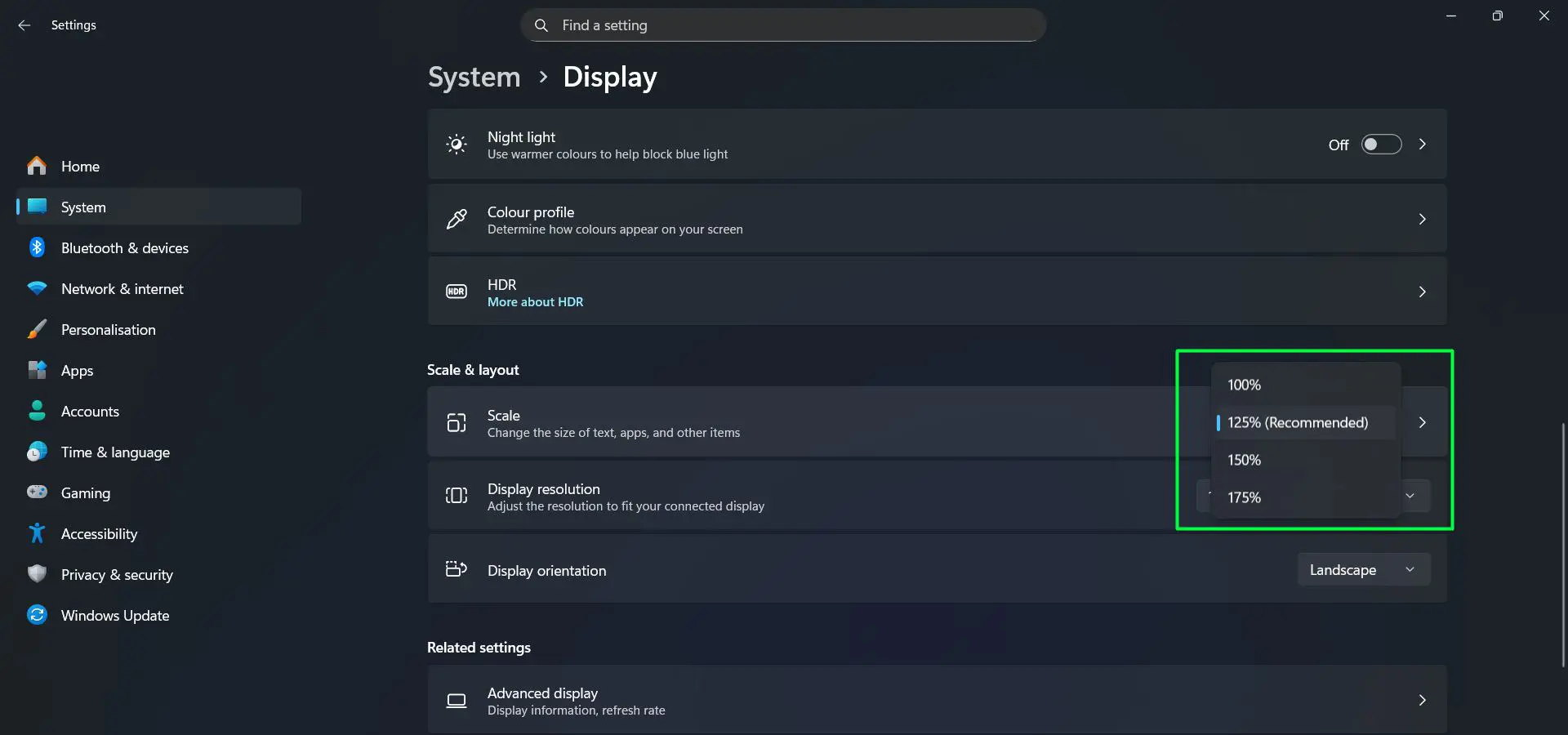
Task: Click the Scale icon
Action: pos(457,422)
